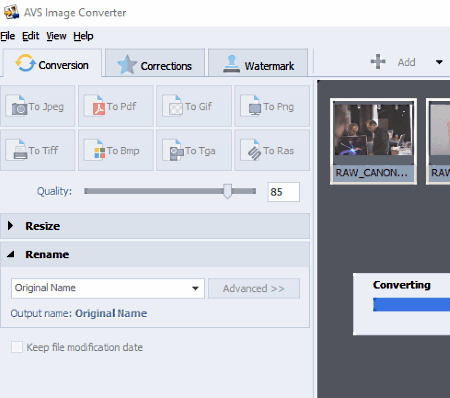Select the To Png conversion format
450x398 pixels.
pos(272,106)
